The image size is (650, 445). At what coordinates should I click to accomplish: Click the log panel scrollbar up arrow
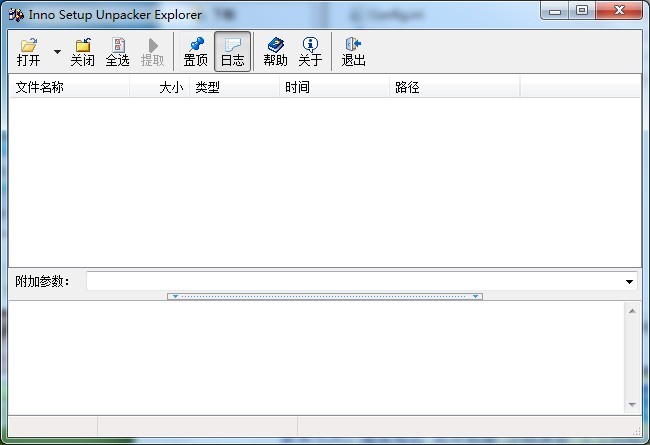pos(632,311)
